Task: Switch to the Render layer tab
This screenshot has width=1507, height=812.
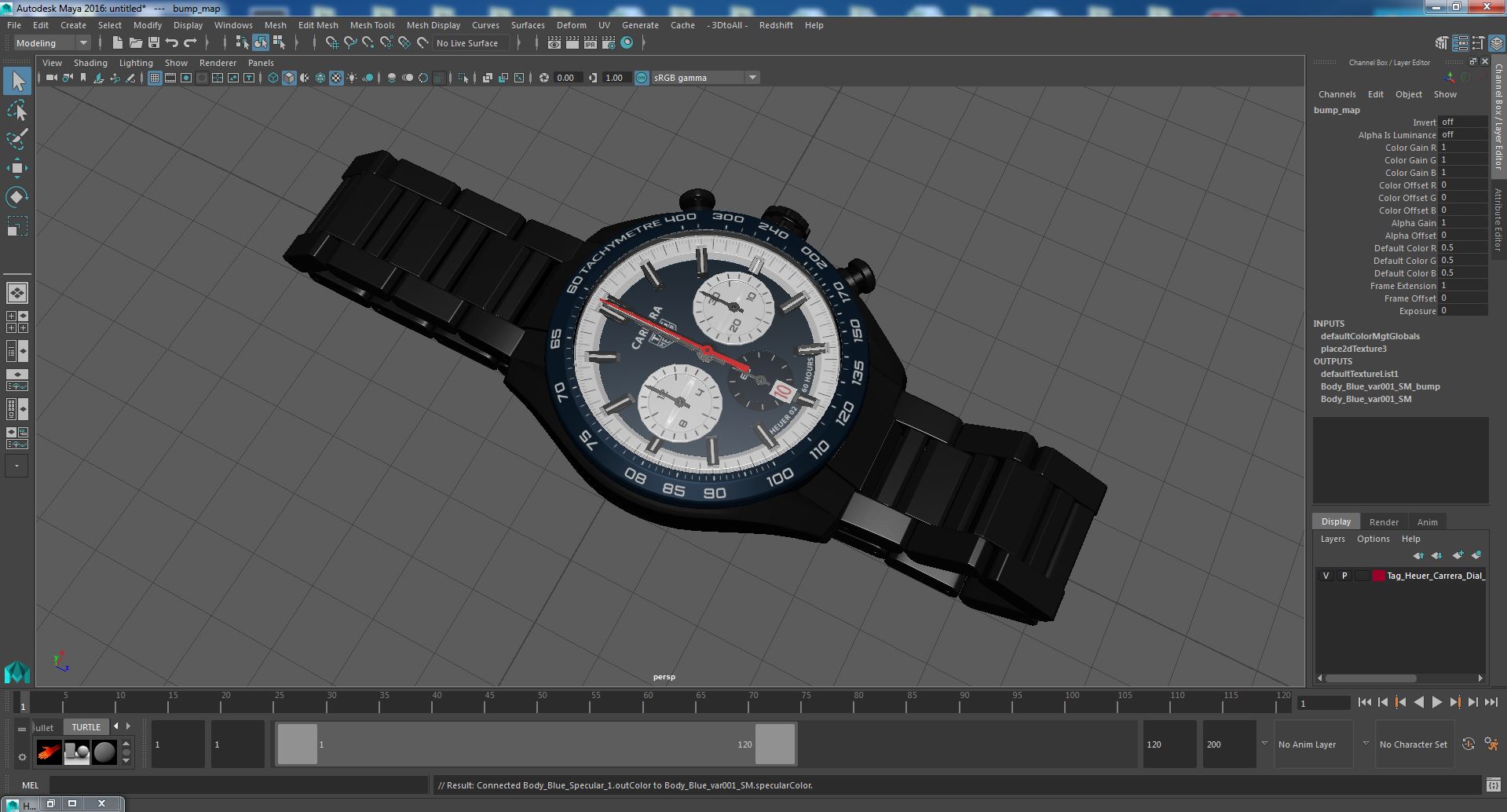Action: 1384,522
